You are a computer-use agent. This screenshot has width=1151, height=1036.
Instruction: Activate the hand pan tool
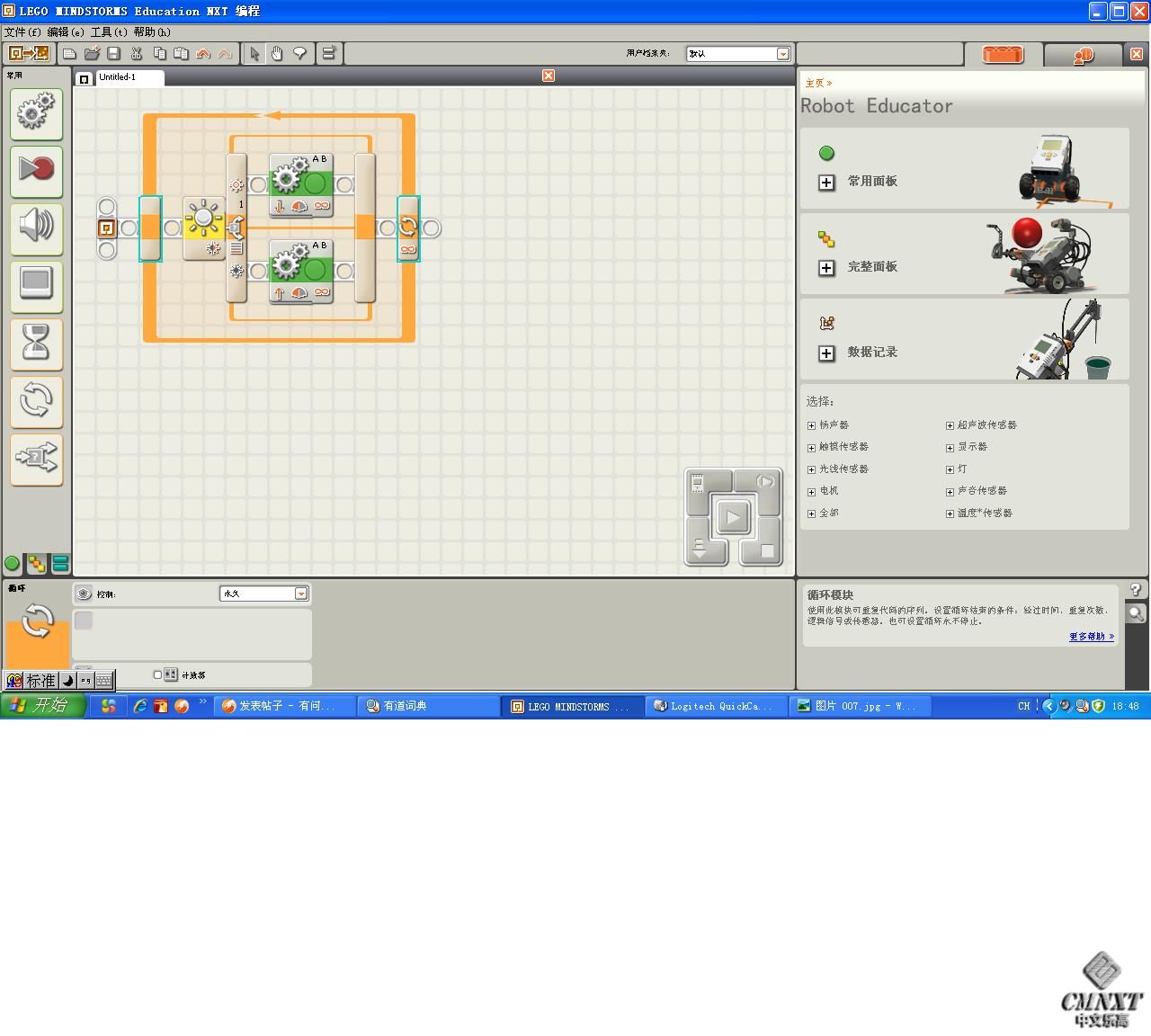point(277,54)
